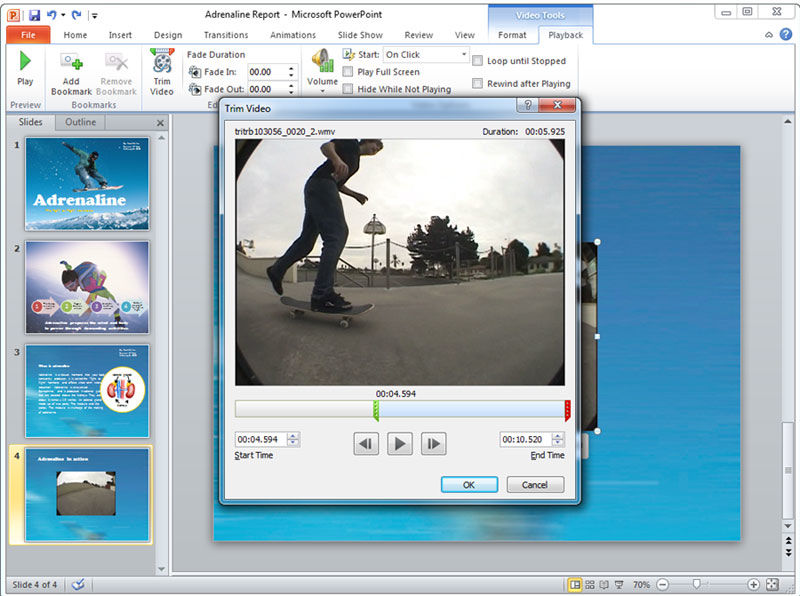Play the video in Trim dialog
The height and width of the screenshot is (596, 800).
(400, 444)
